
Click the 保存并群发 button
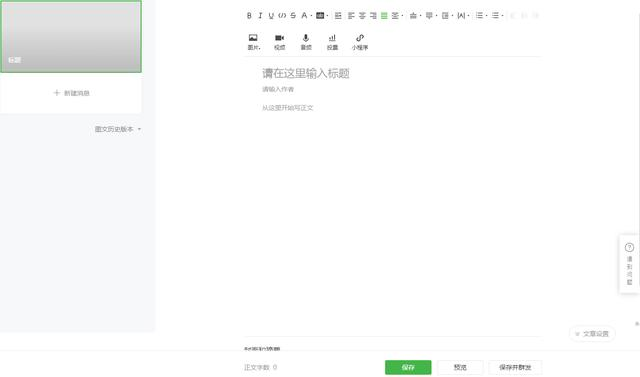[515, 367]
